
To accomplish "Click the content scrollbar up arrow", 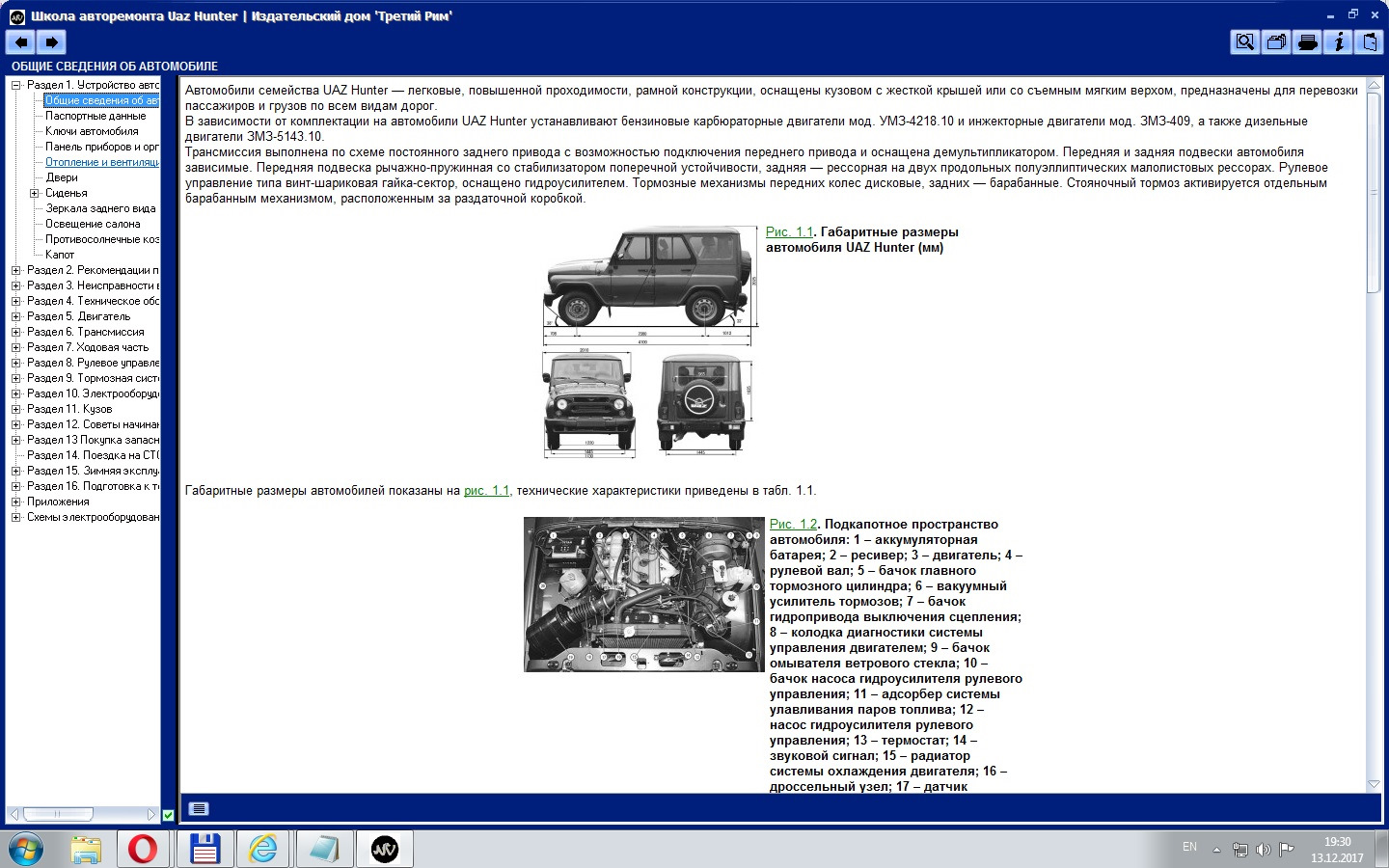I will pyautogui.click(x=1375, y=85).
